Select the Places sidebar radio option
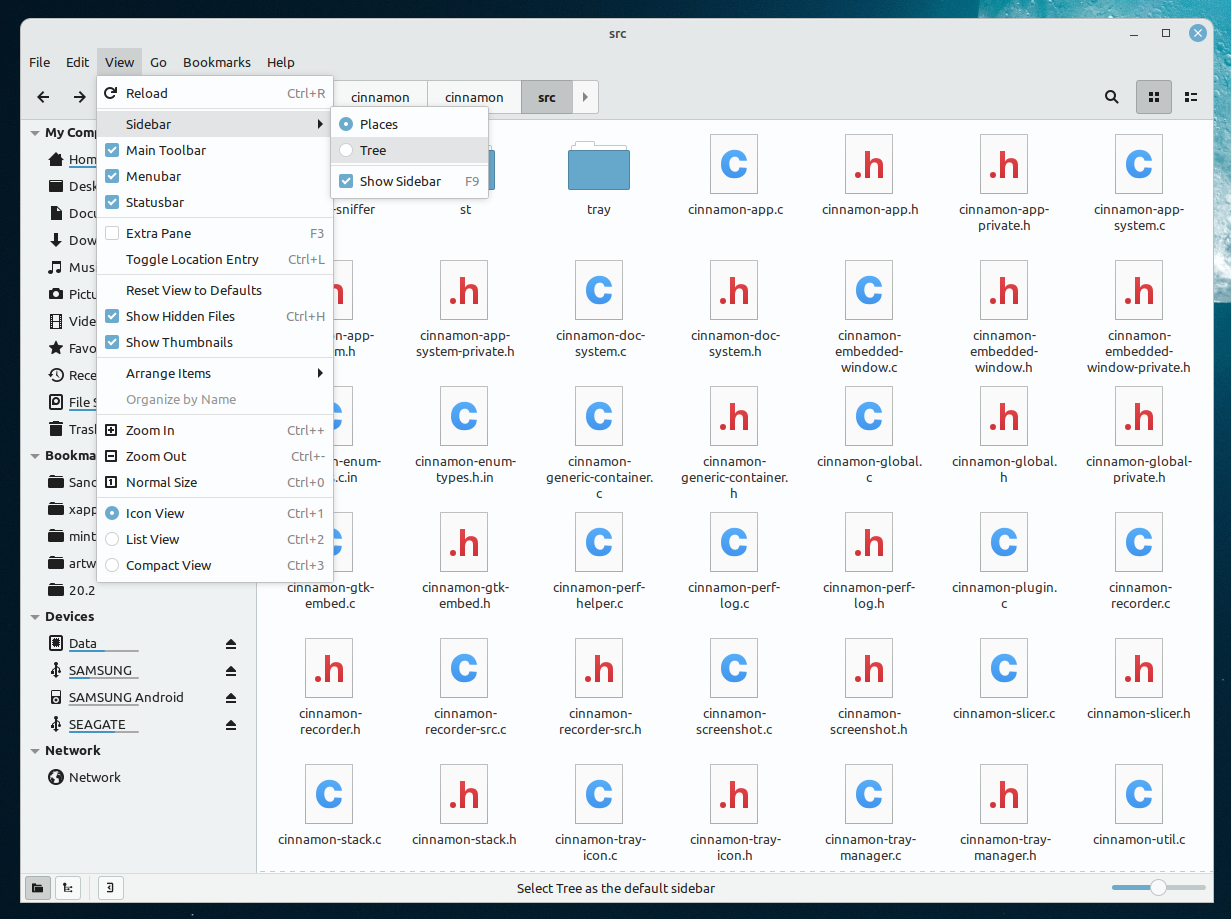 tap(346, 124)
